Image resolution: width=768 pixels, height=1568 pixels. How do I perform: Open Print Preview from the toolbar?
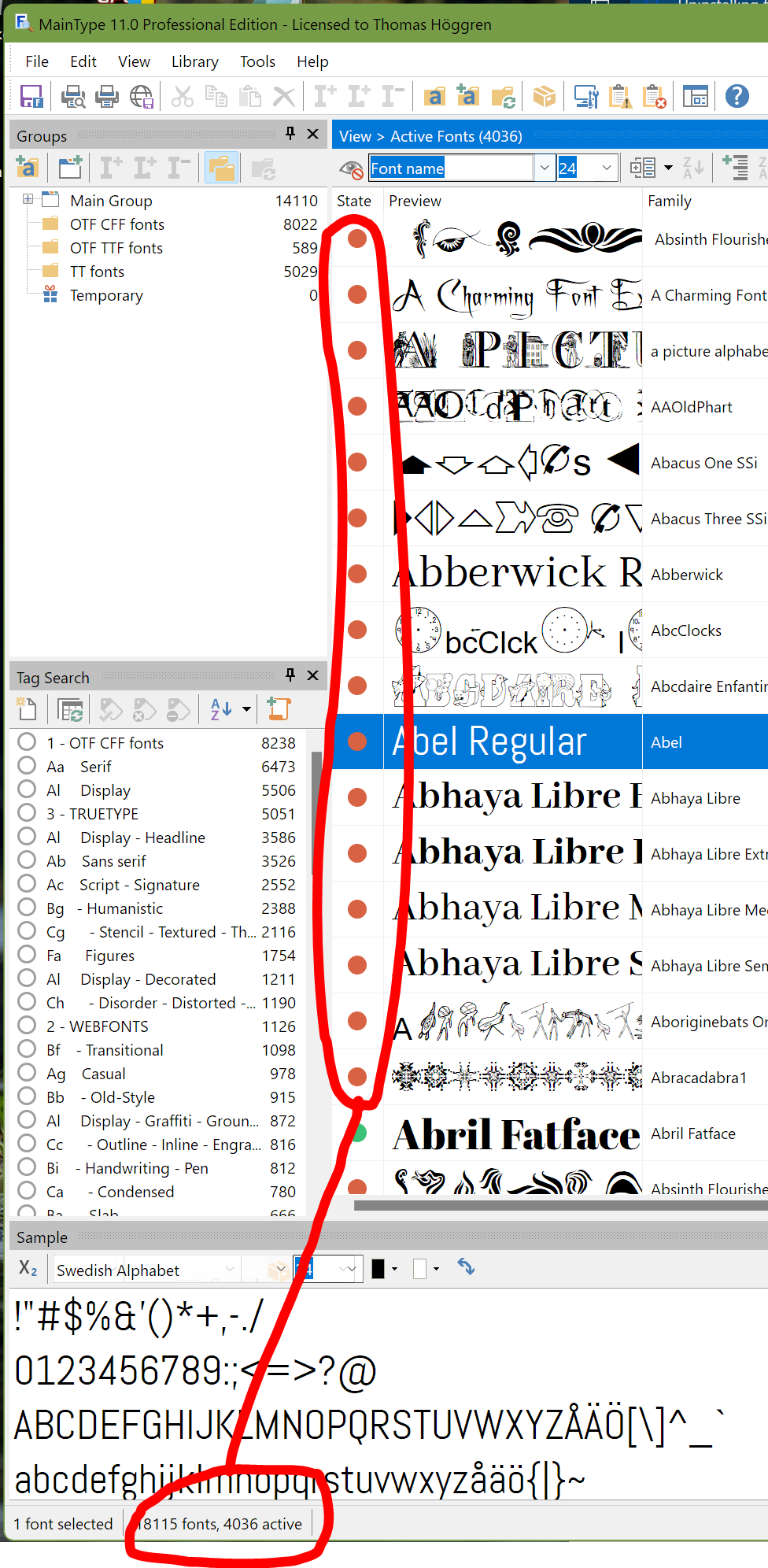coord(73,97)
